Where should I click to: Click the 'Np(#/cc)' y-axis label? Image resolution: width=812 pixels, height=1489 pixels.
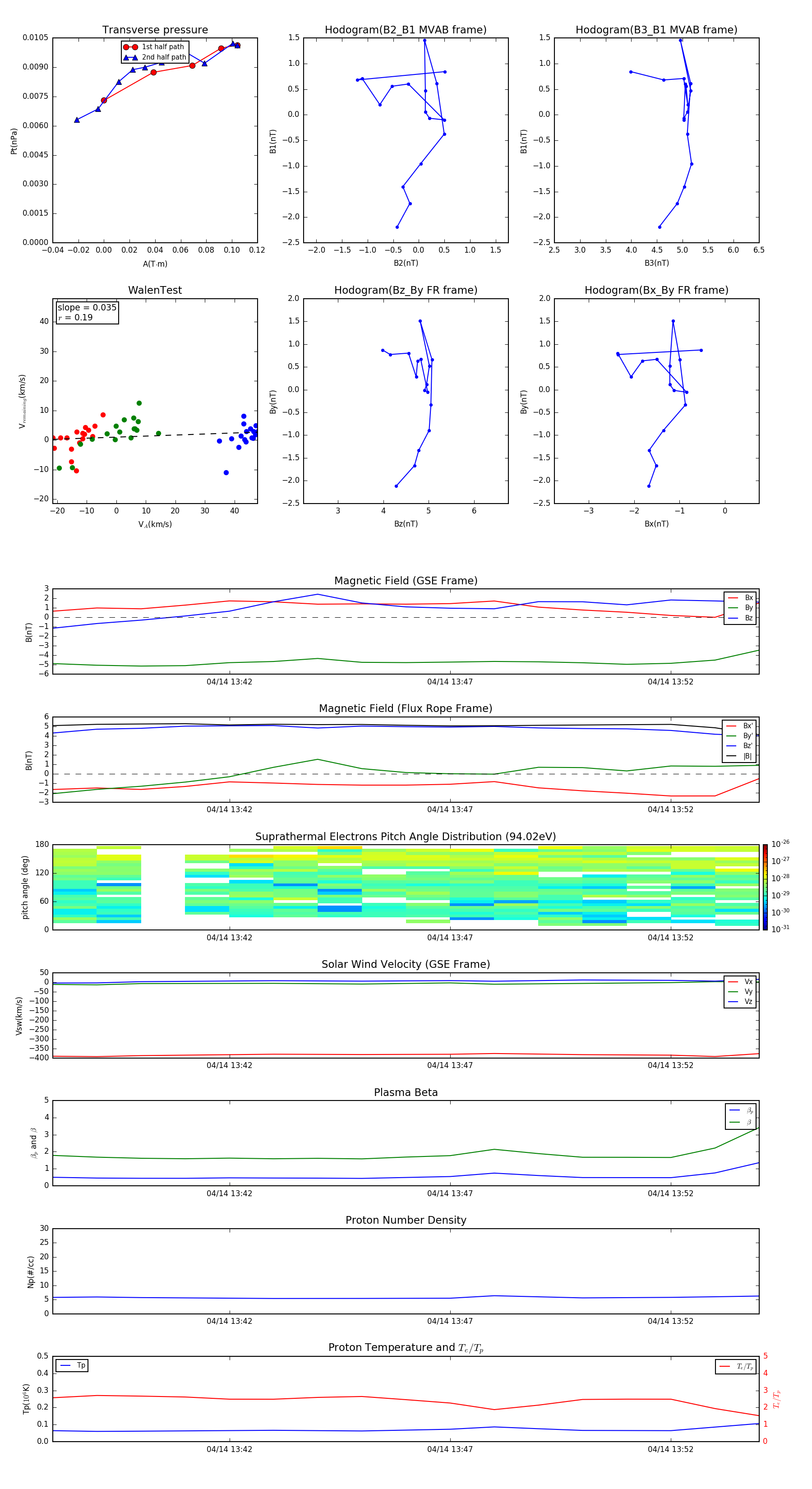tap(31, 1272)
